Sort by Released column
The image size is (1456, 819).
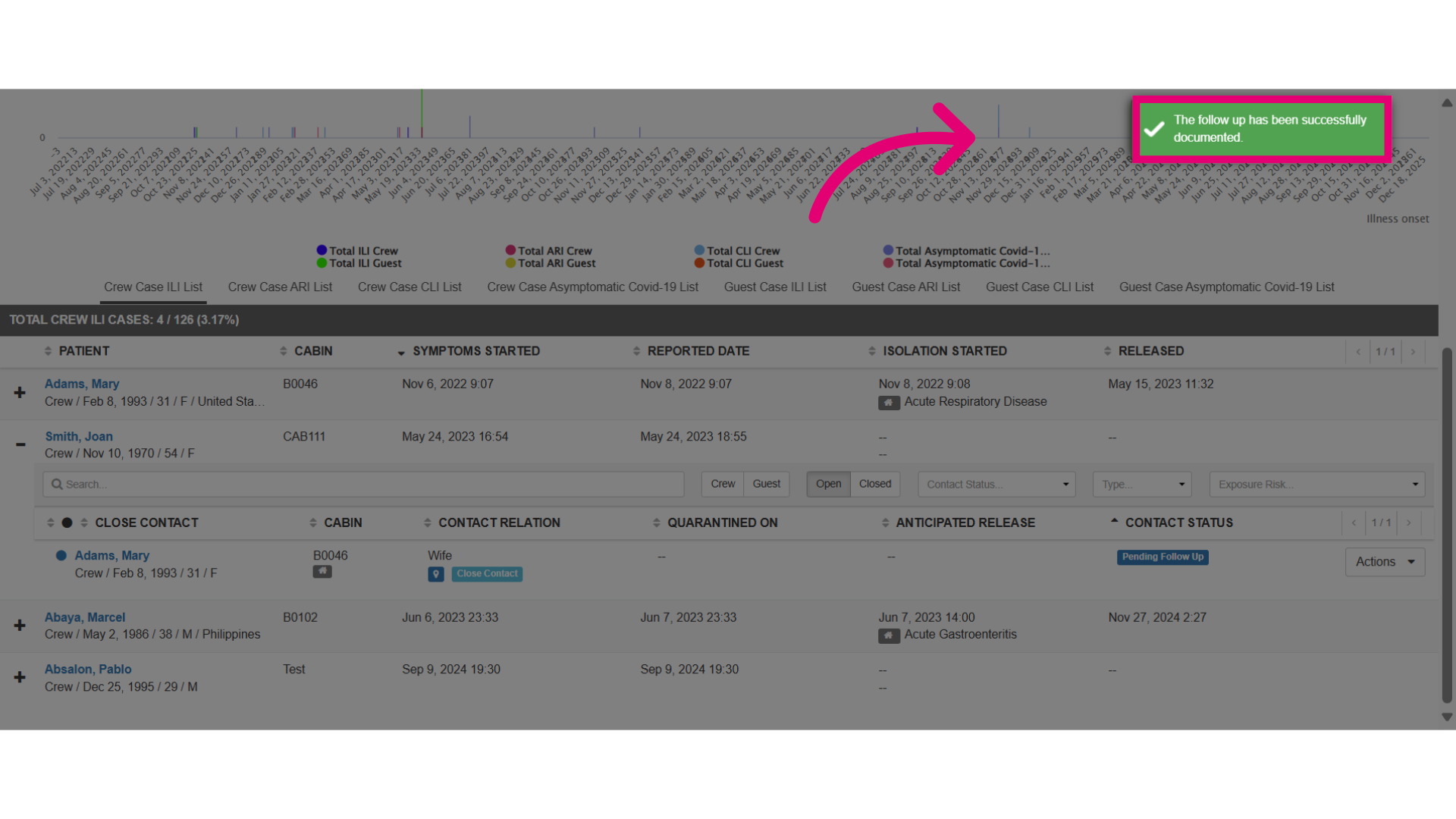(x=1144, y=352)
